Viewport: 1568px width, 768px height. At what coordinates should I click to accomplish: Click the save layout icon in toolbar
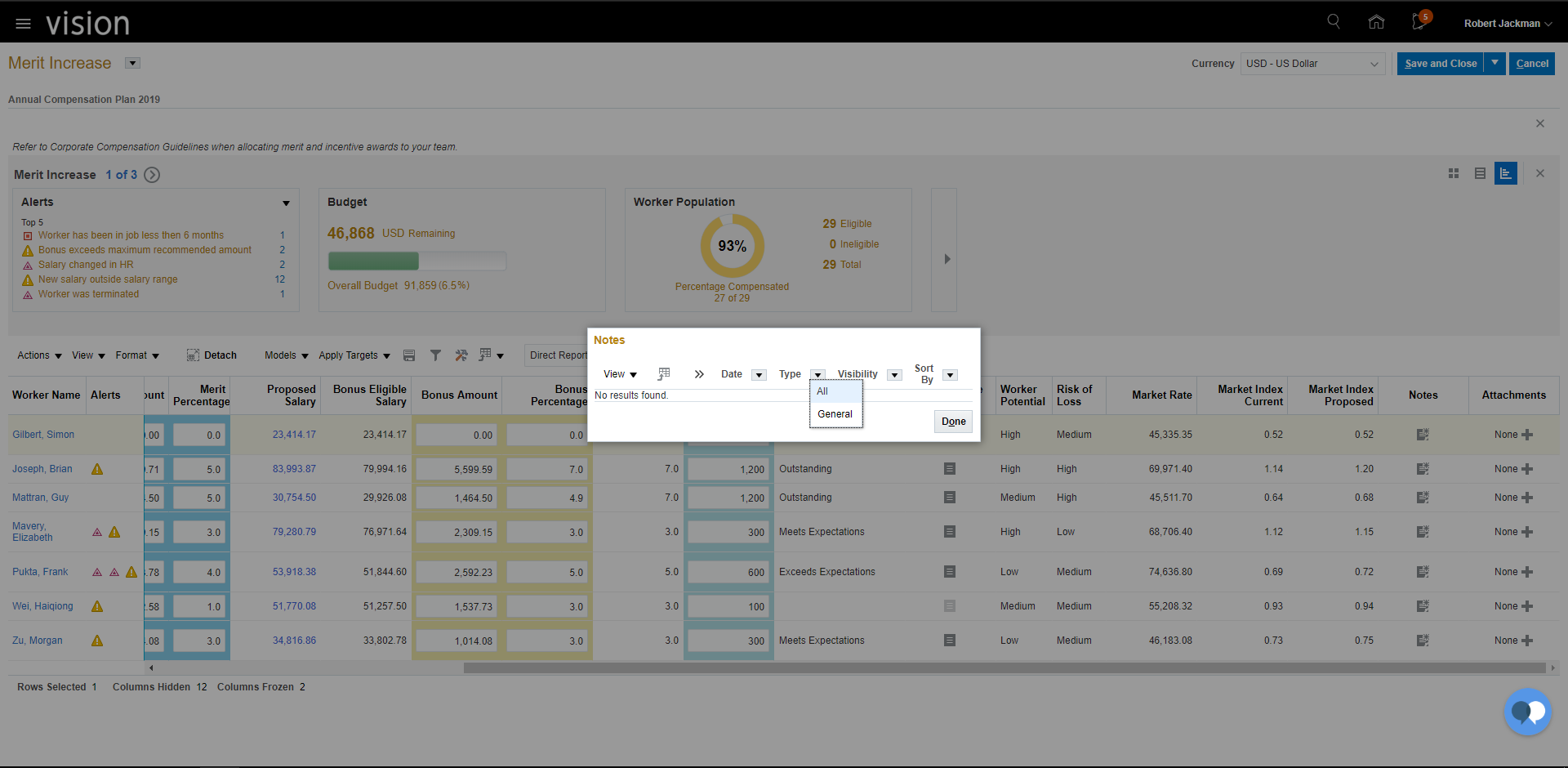point(409,355)
